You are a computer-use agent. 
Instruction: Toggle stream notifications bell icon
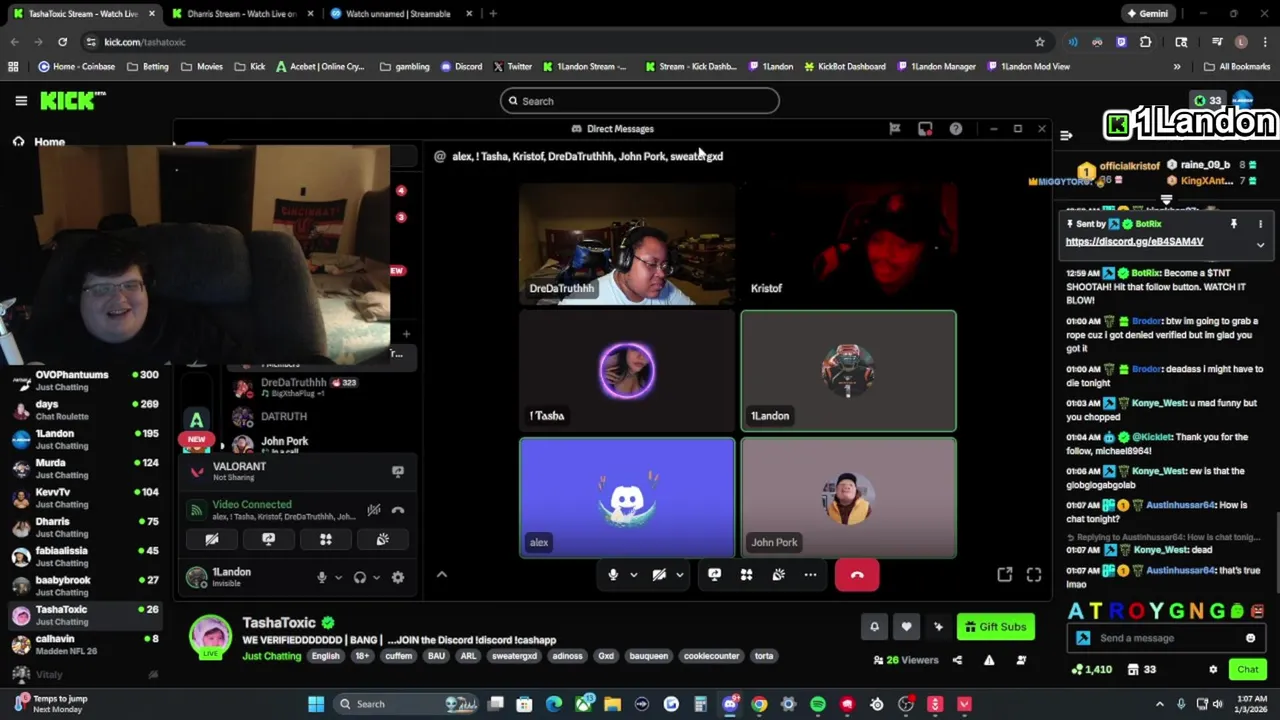click(874, 627)
